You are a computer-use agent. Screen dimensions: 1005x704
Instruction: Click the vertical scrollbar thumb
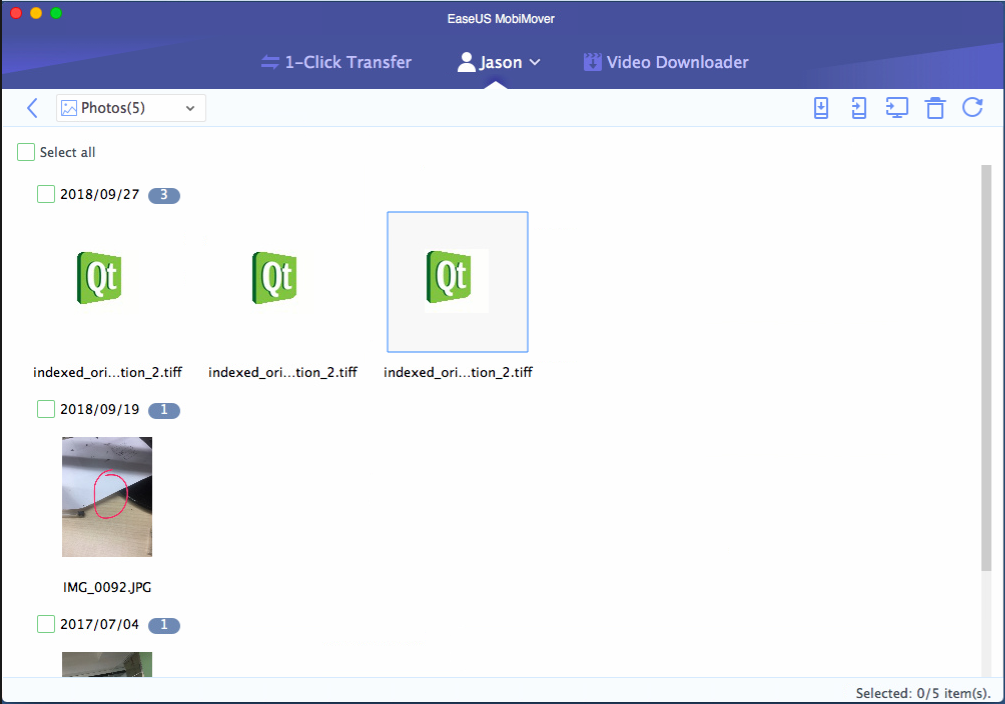[x=986, y=367]
